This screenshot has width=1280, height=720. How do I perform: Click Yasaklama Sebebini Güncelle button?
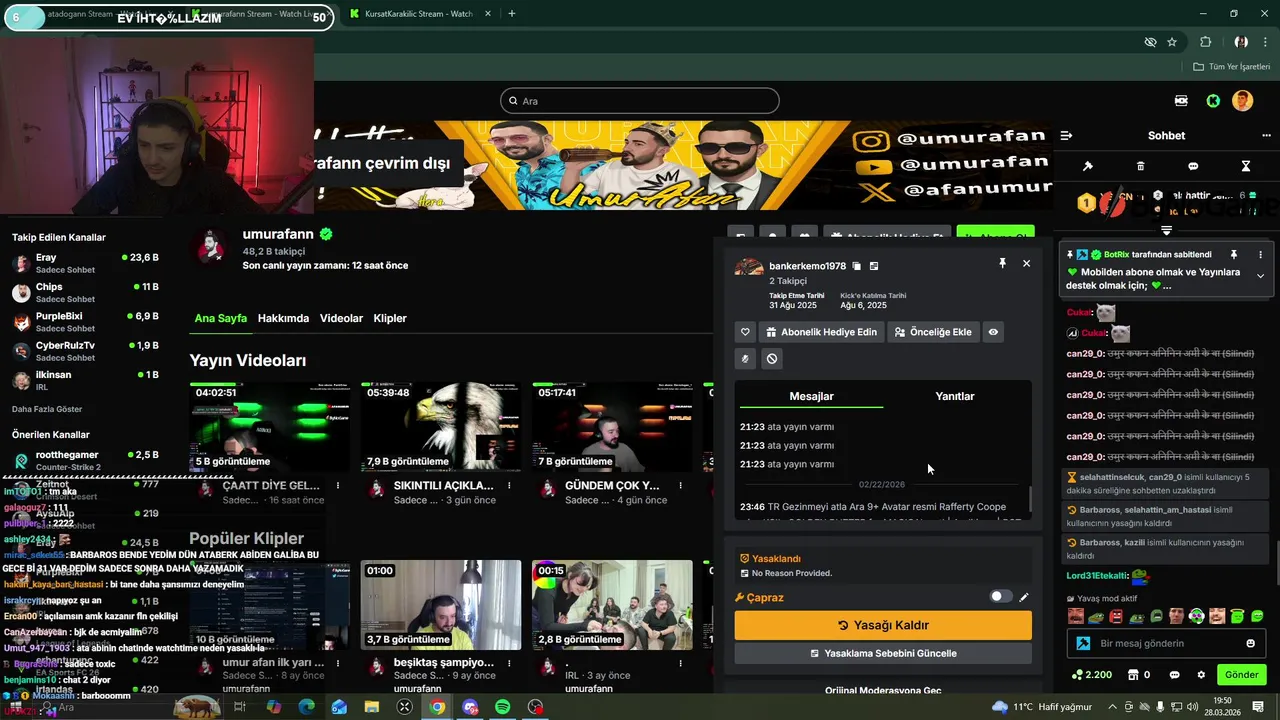tap(883, 653)
